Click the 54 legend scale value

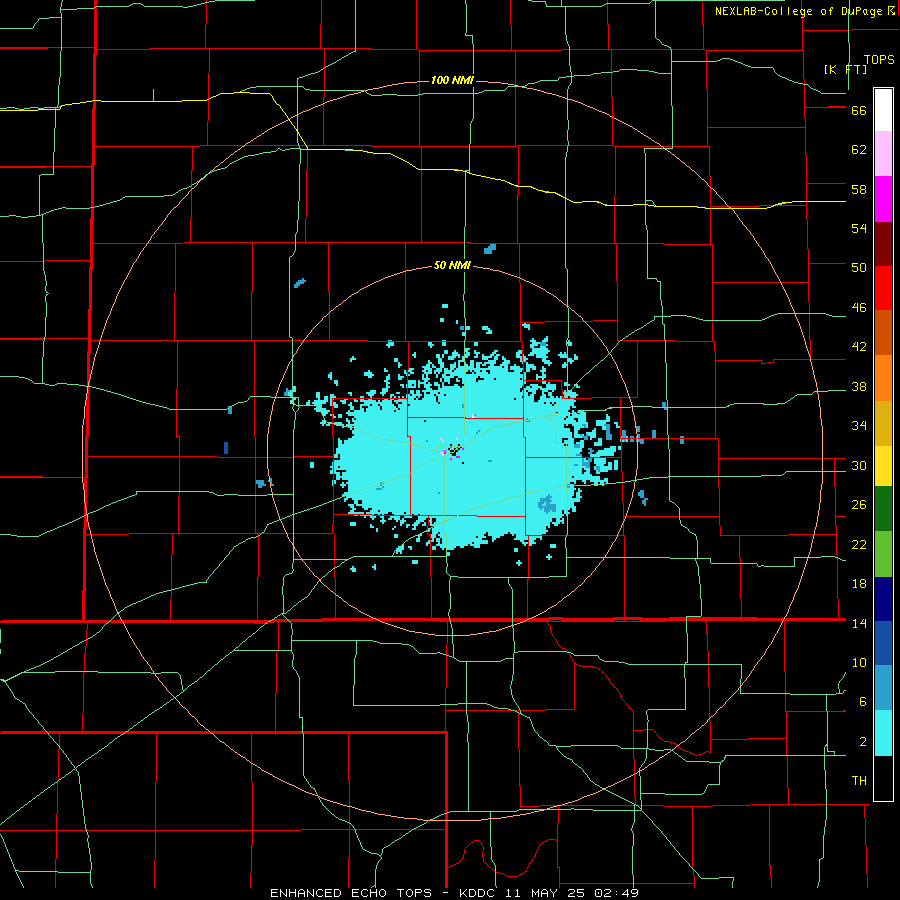click(x=859, y=228)
